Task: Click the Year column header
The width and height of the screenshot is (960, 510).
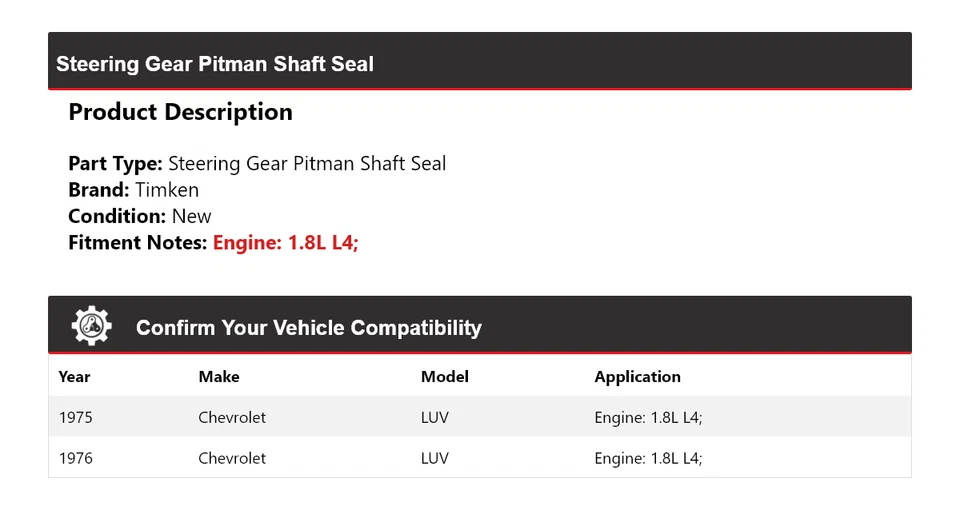Action: pyautogui.click(x=74, y=377)
